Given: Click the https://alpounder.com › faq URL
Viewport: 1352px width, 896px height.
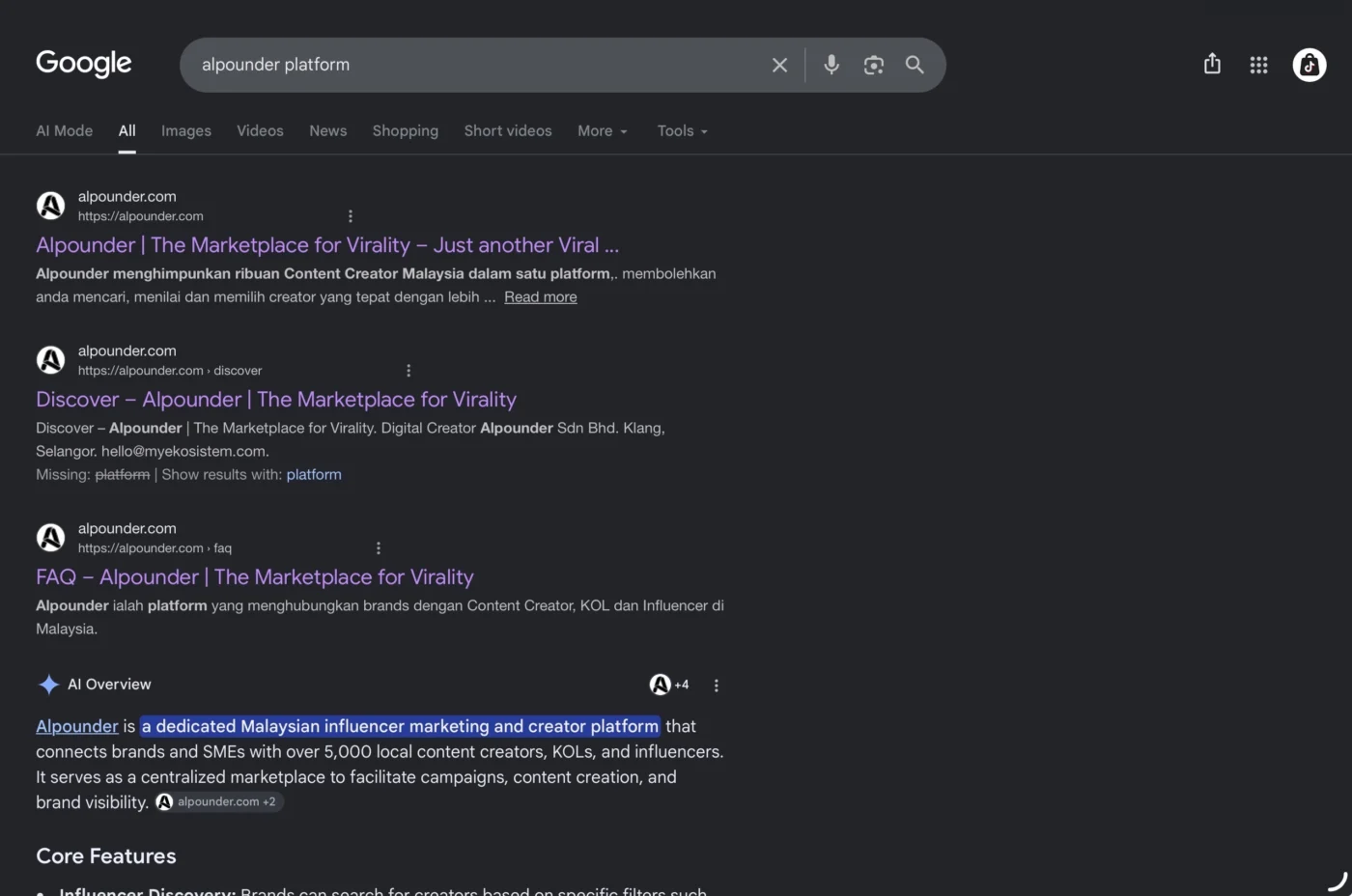Looking at the screenshot, I should (x=155, y=548).
